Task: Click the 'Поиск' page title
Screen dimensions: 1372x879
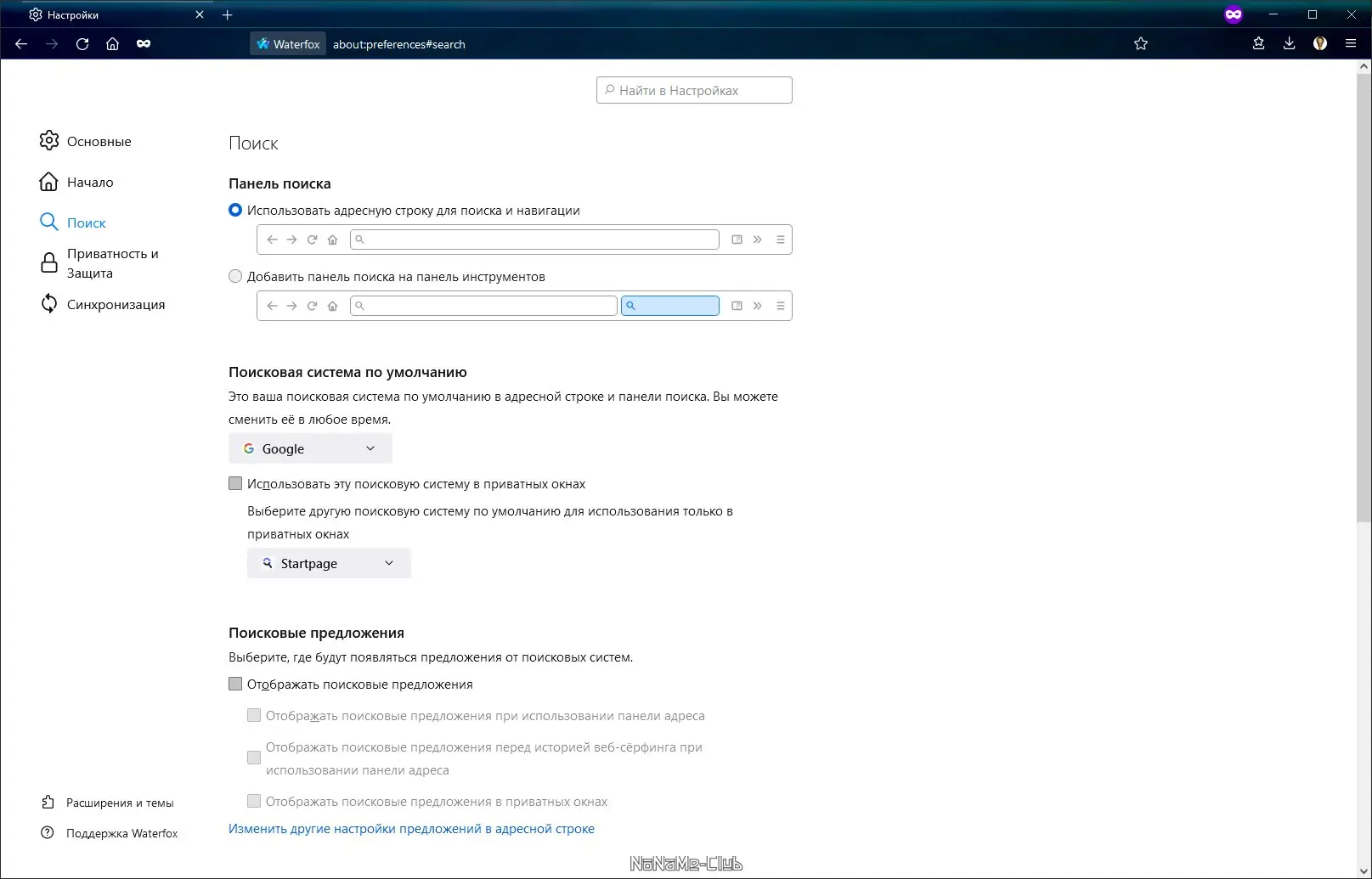Action: point(253,144)
